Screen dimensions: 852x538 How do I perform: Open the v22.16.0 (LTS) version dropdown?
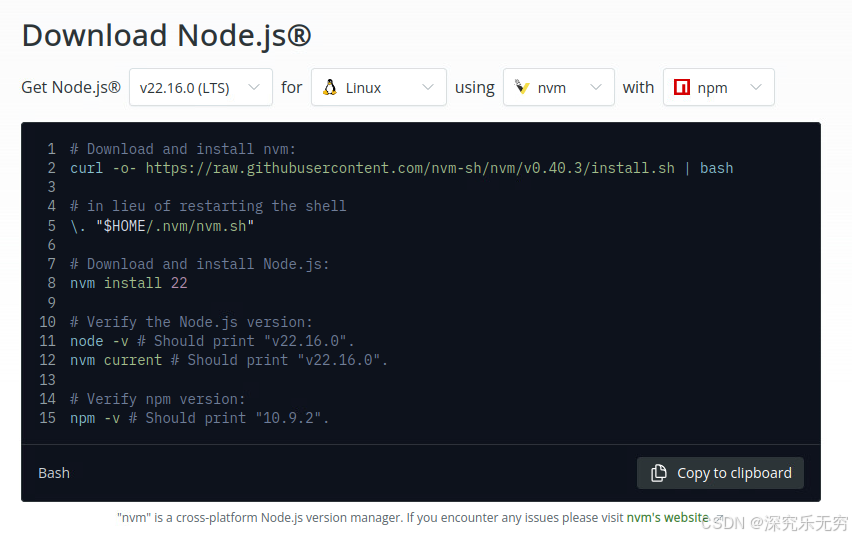[x=201, y=87]
